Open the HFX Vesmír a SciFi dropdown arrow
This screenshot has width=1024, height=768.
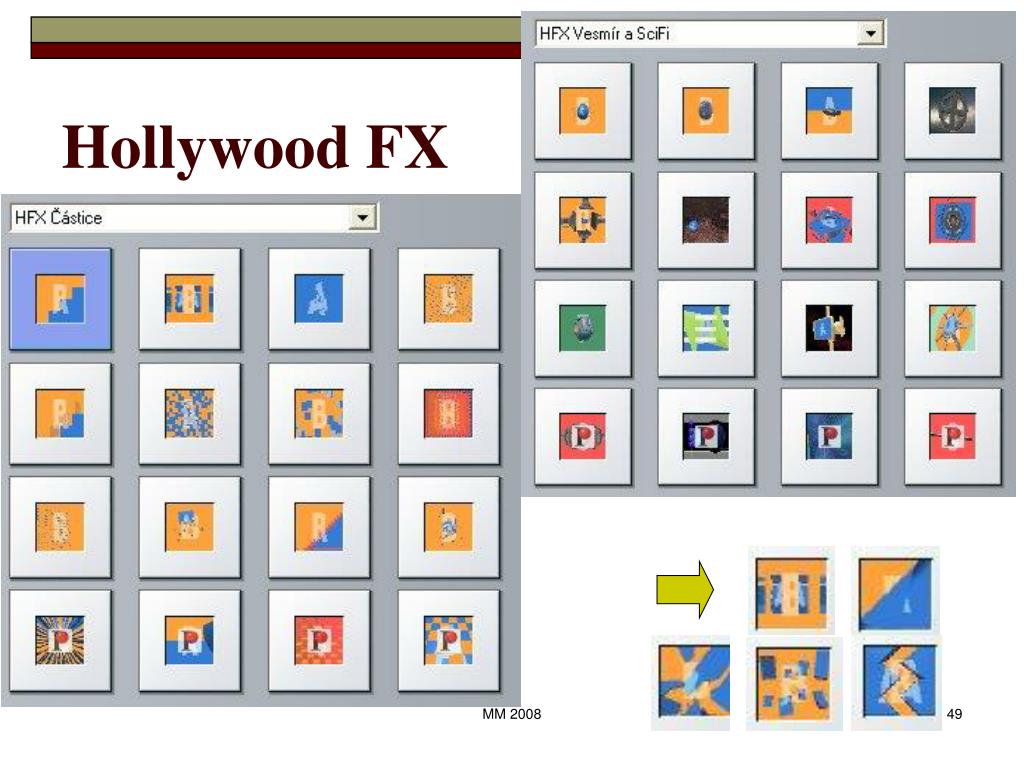870,33
